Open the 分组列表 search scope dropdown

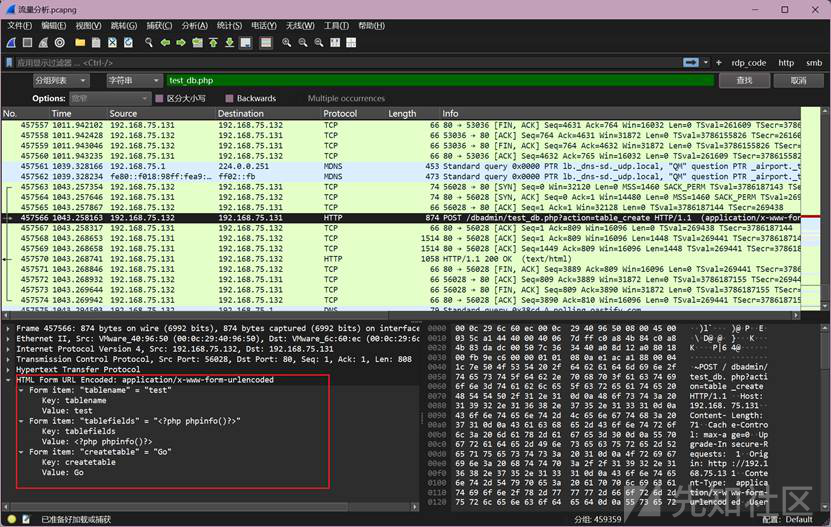(61, 81)
